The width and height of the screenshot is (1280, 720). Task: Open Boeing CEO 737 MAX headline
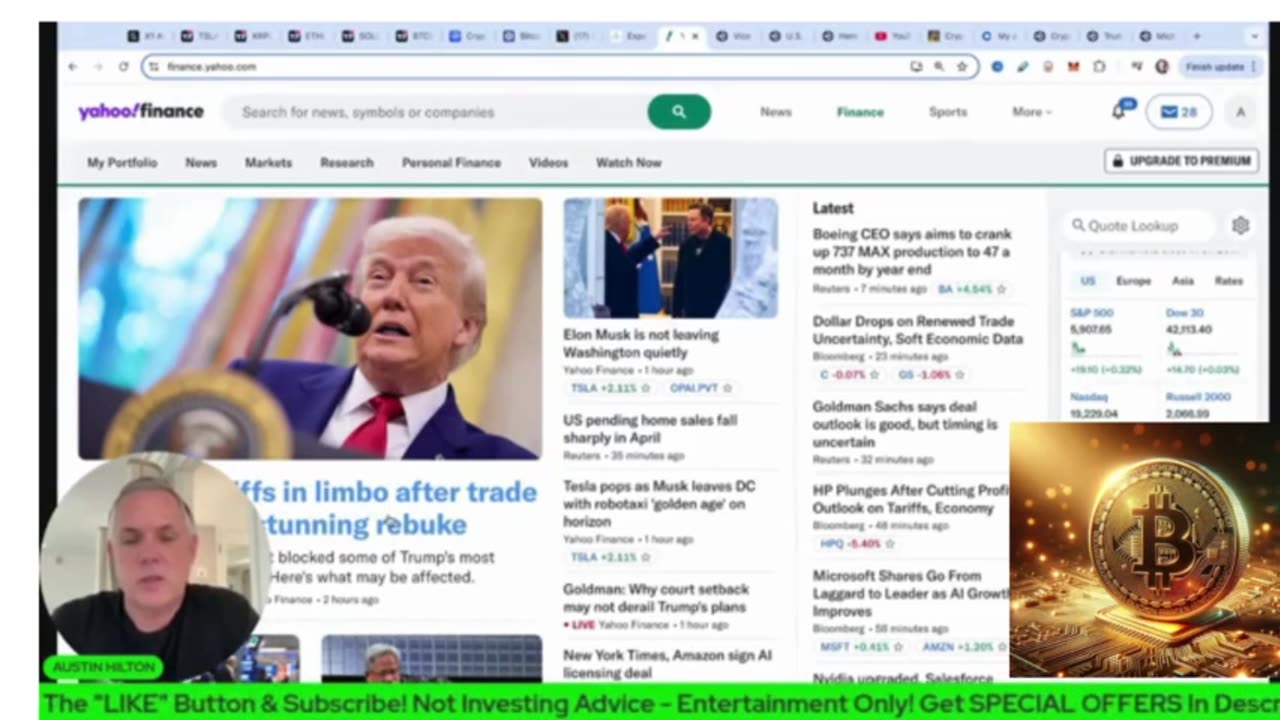912,251
